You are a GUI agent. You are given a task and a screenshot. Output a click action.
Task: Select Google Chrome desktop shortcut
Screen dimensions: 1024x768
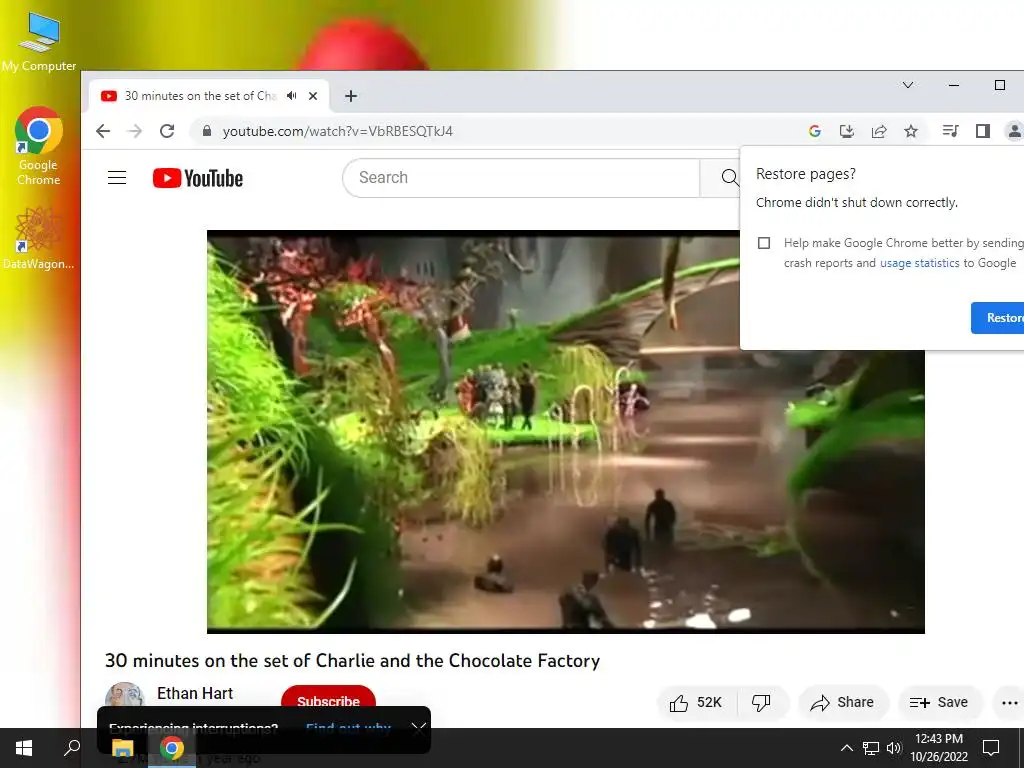(x=39, y=146)
